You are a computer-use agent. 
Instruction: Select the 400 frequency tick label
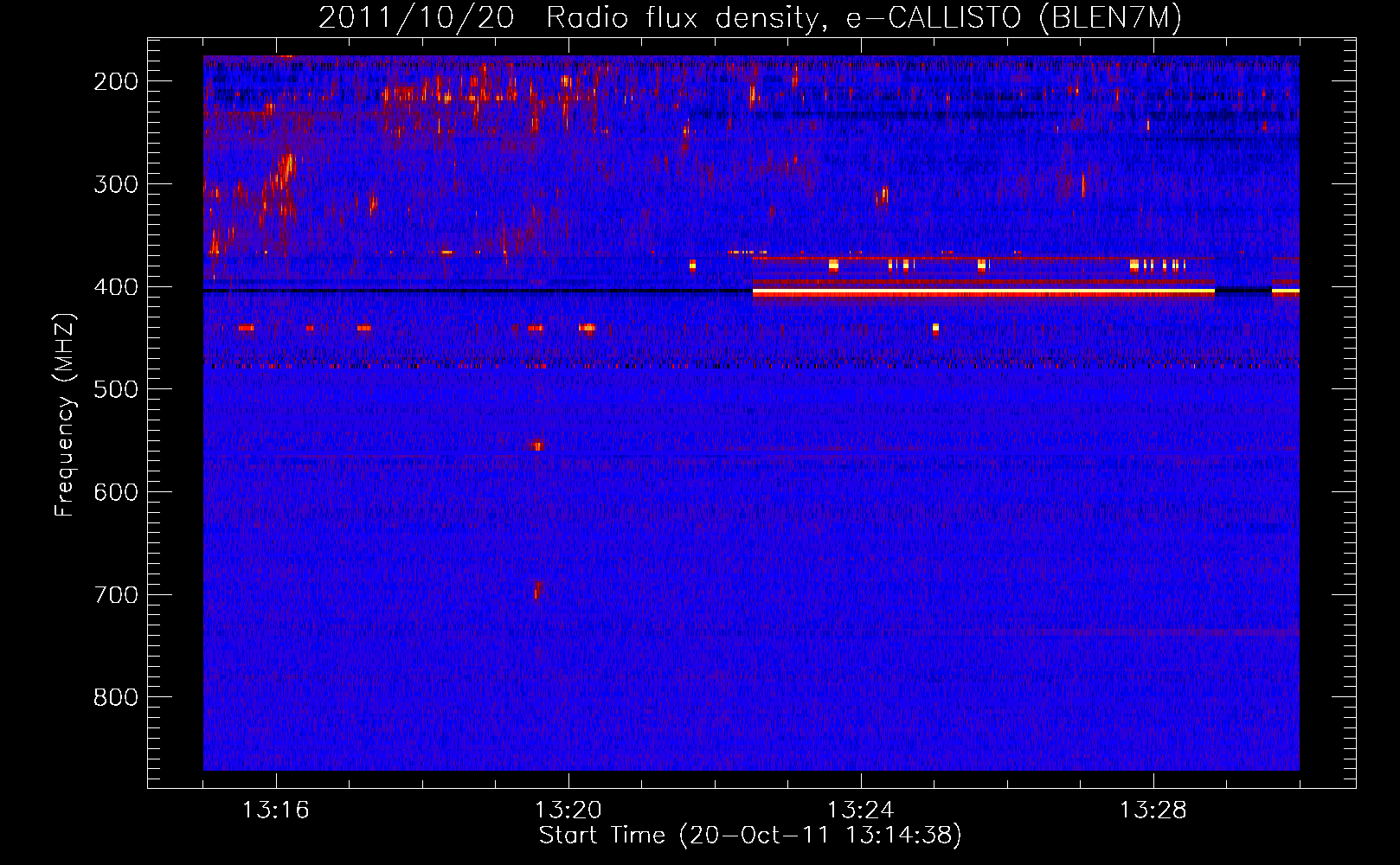(115, 287)
